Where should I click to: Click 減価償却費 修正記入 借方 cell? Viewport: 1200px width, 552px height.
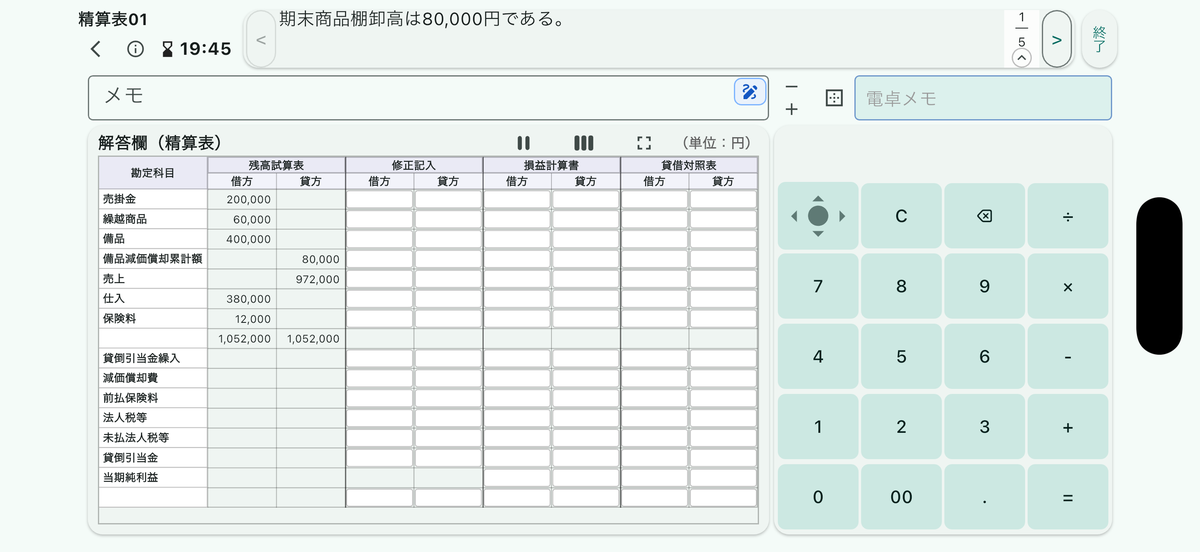[380, 378]
